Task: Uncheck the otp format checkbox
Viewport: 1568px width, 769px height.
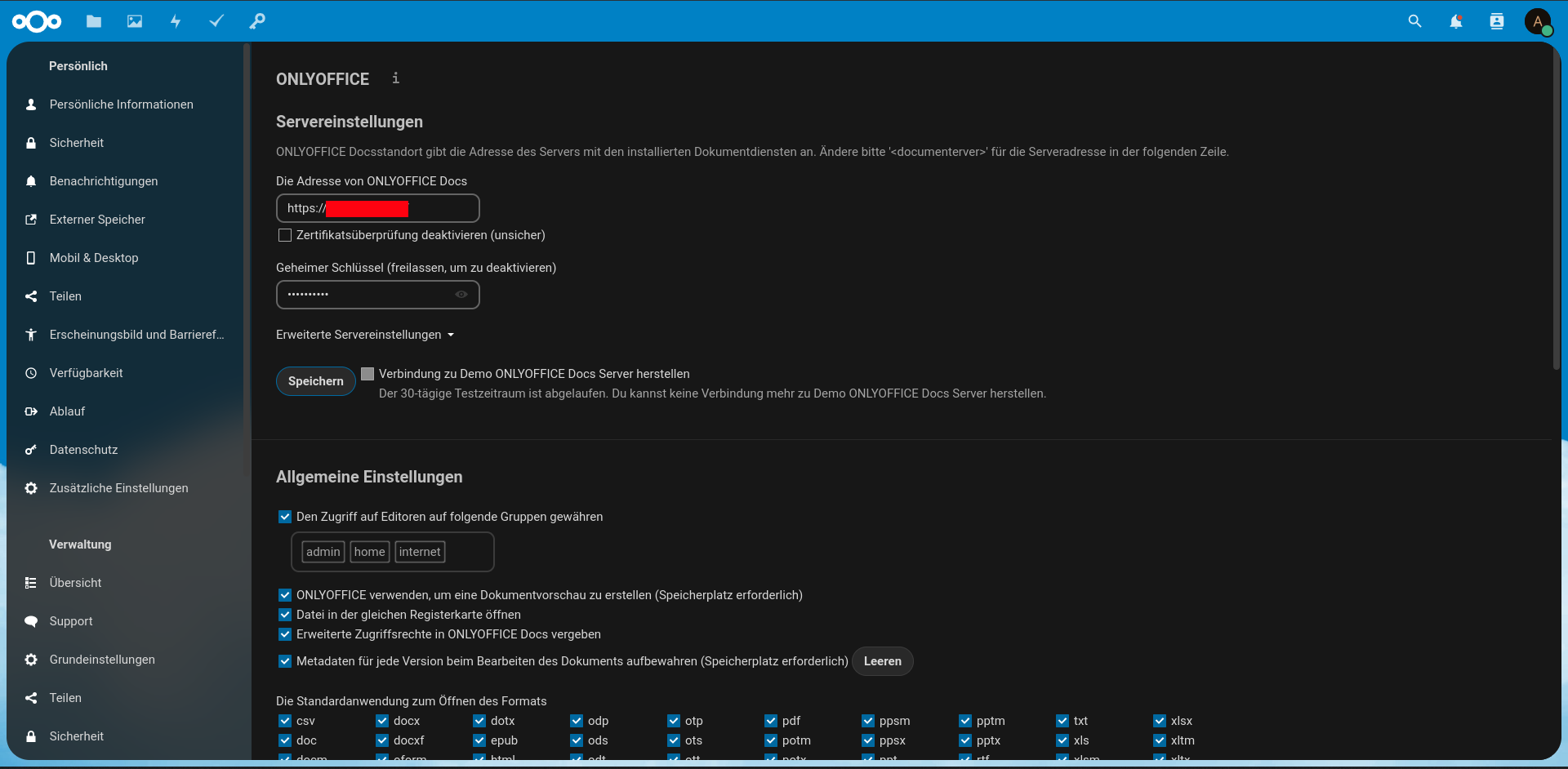Action: coord(674,721)
